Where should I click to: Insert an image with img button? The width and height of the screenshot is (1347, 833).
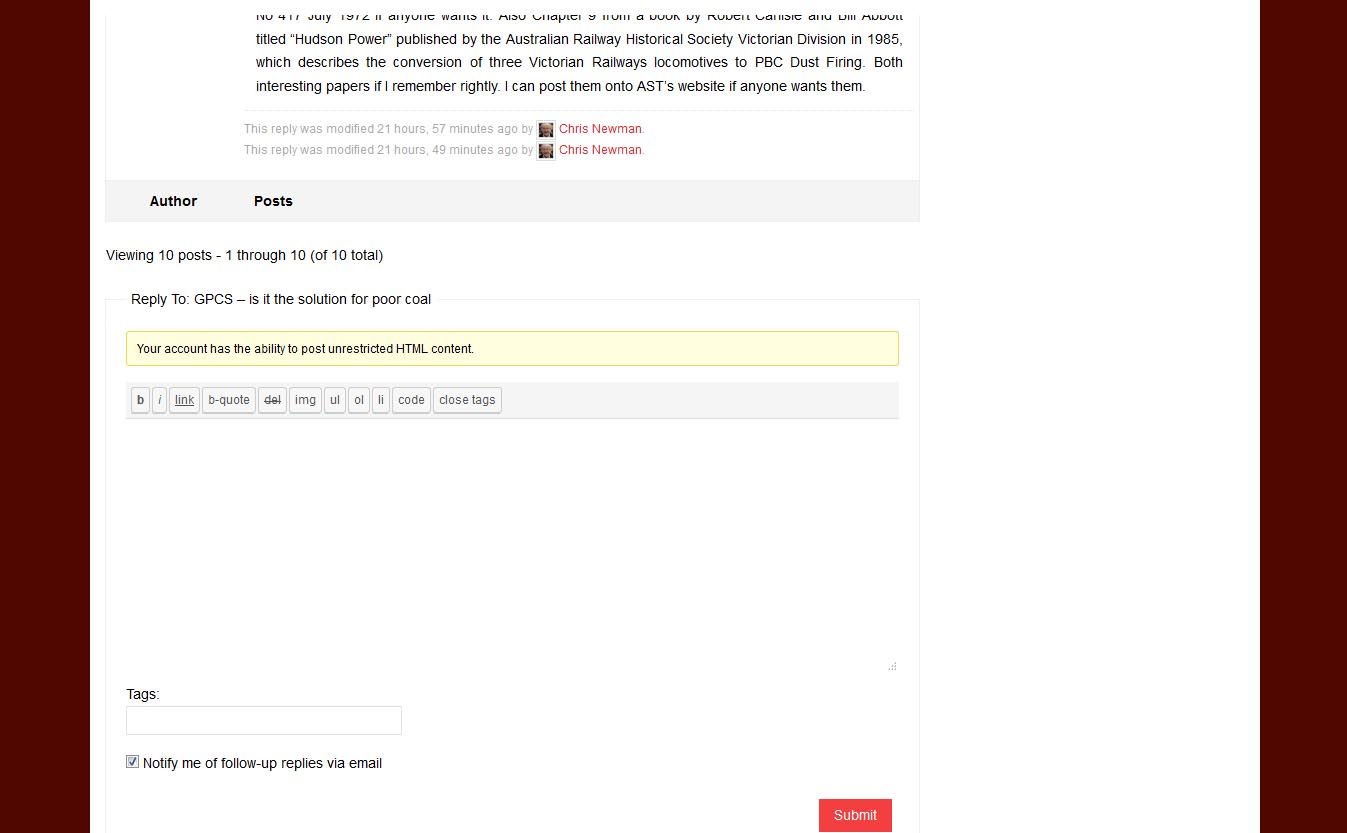pyautogui.click(x=305, y=400)
